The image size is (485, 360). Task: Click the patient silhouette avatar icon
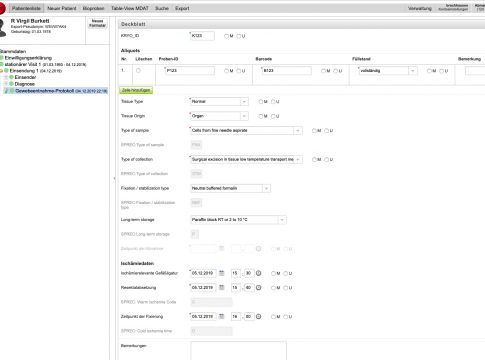(3, 28)
